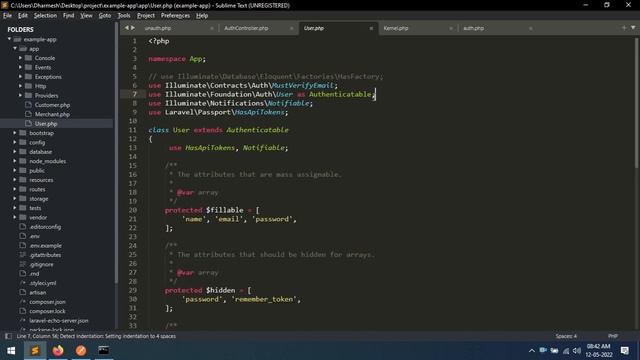Change PHP syntax in status bar
The image size is (640, 360).
(613, 336)
